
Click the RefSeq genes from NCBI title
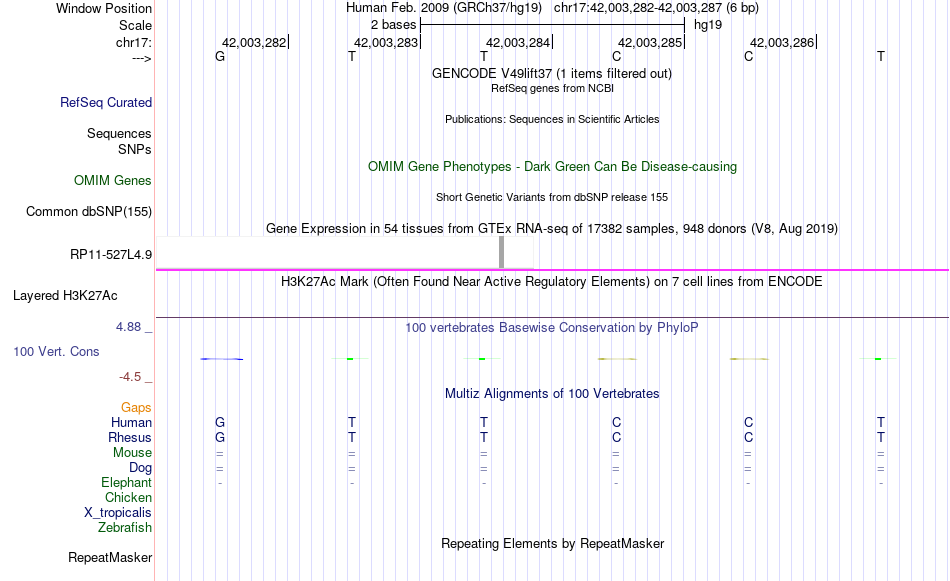point(552,88)
